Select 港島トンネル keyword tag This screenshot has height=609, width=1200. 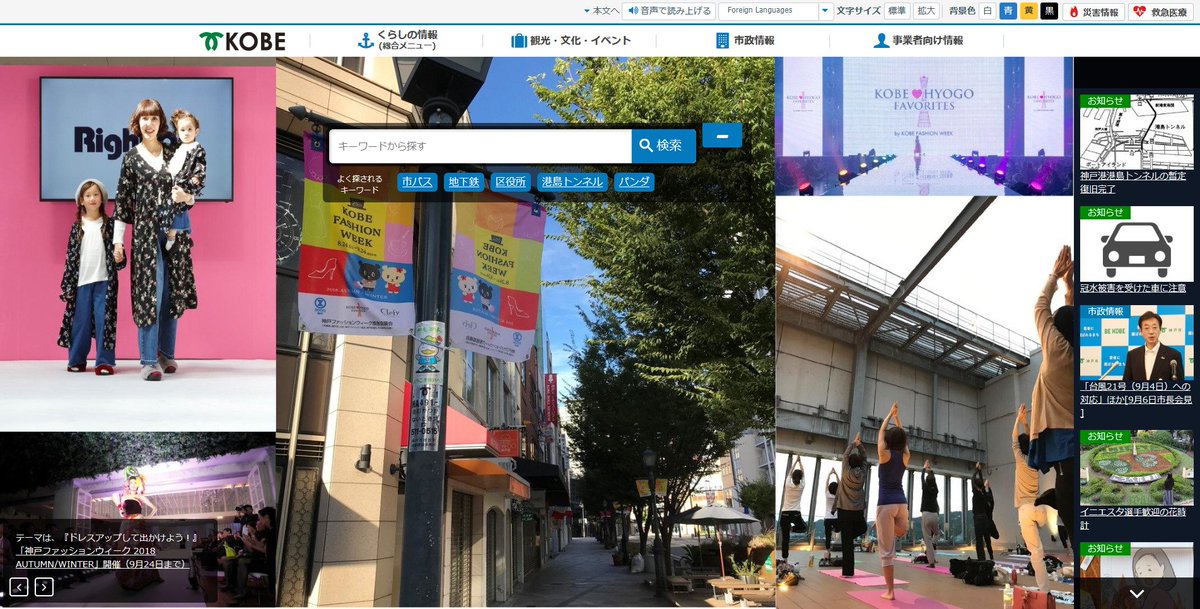571,182
